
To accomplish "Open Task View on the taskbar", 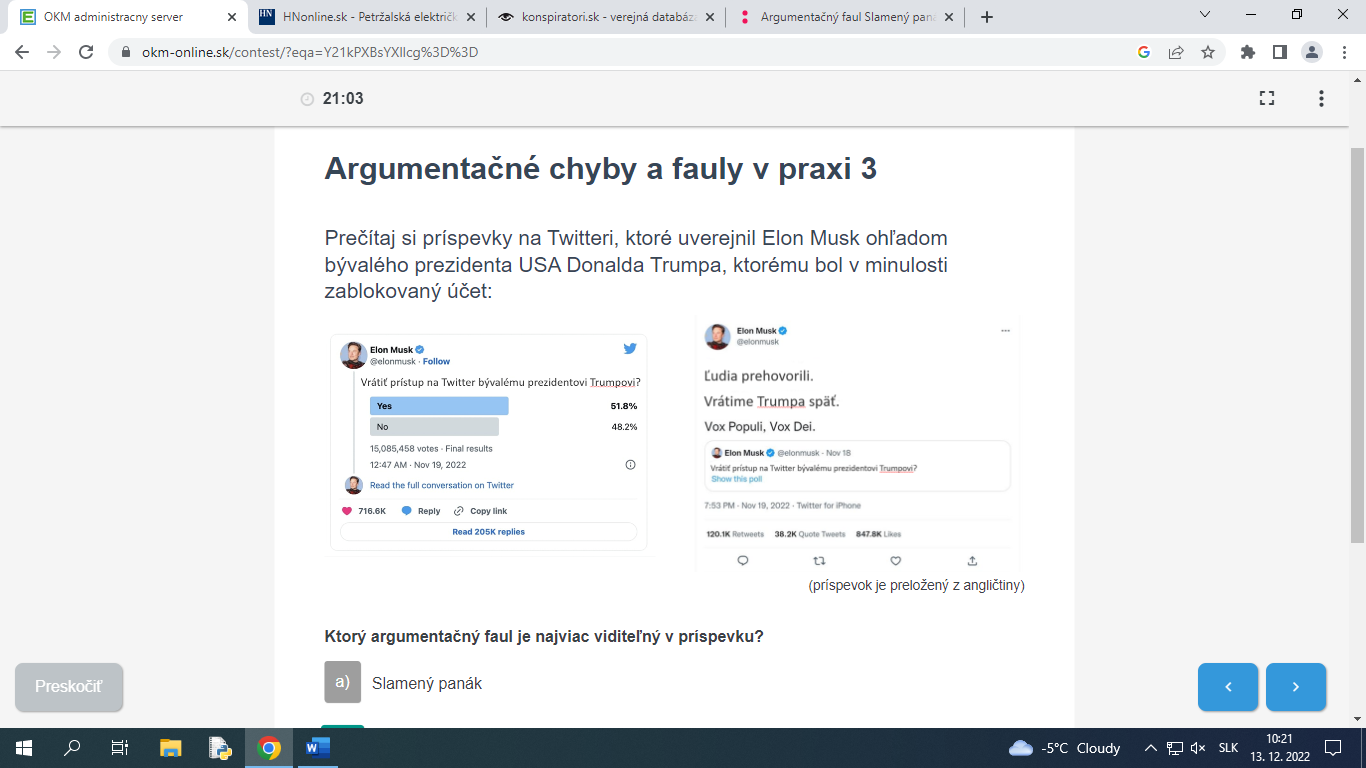I will tap(119, 747).
